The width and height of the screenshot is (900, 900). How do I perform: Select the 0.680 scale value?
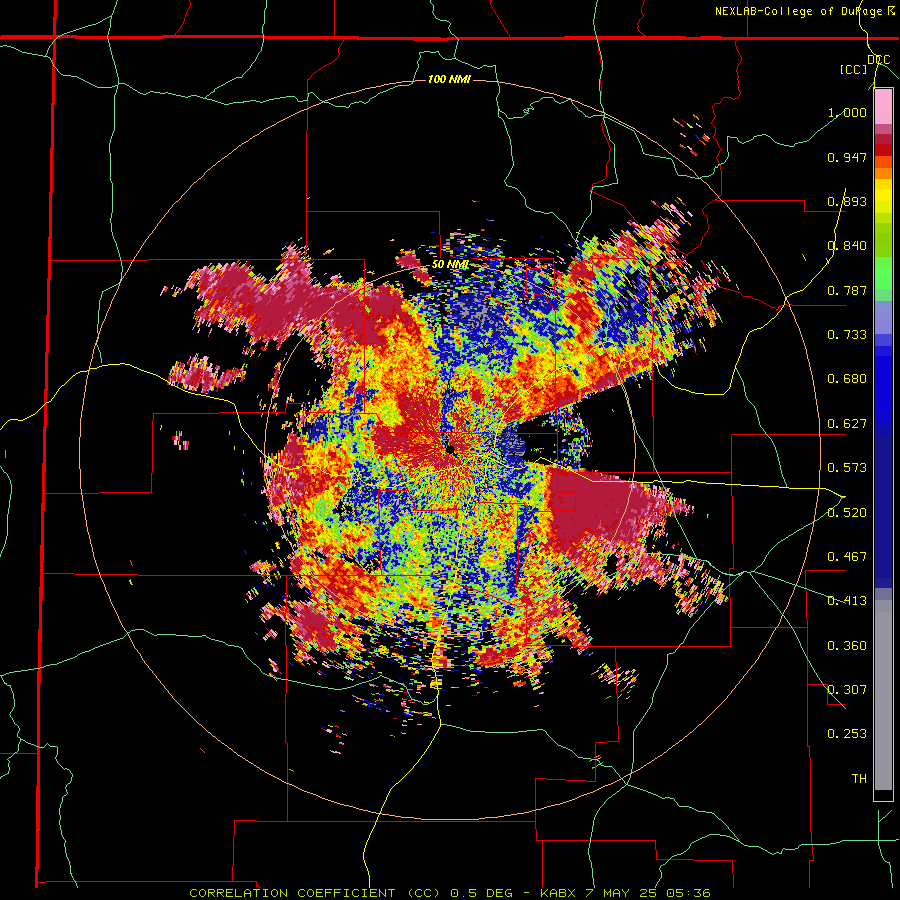[847, 379]
